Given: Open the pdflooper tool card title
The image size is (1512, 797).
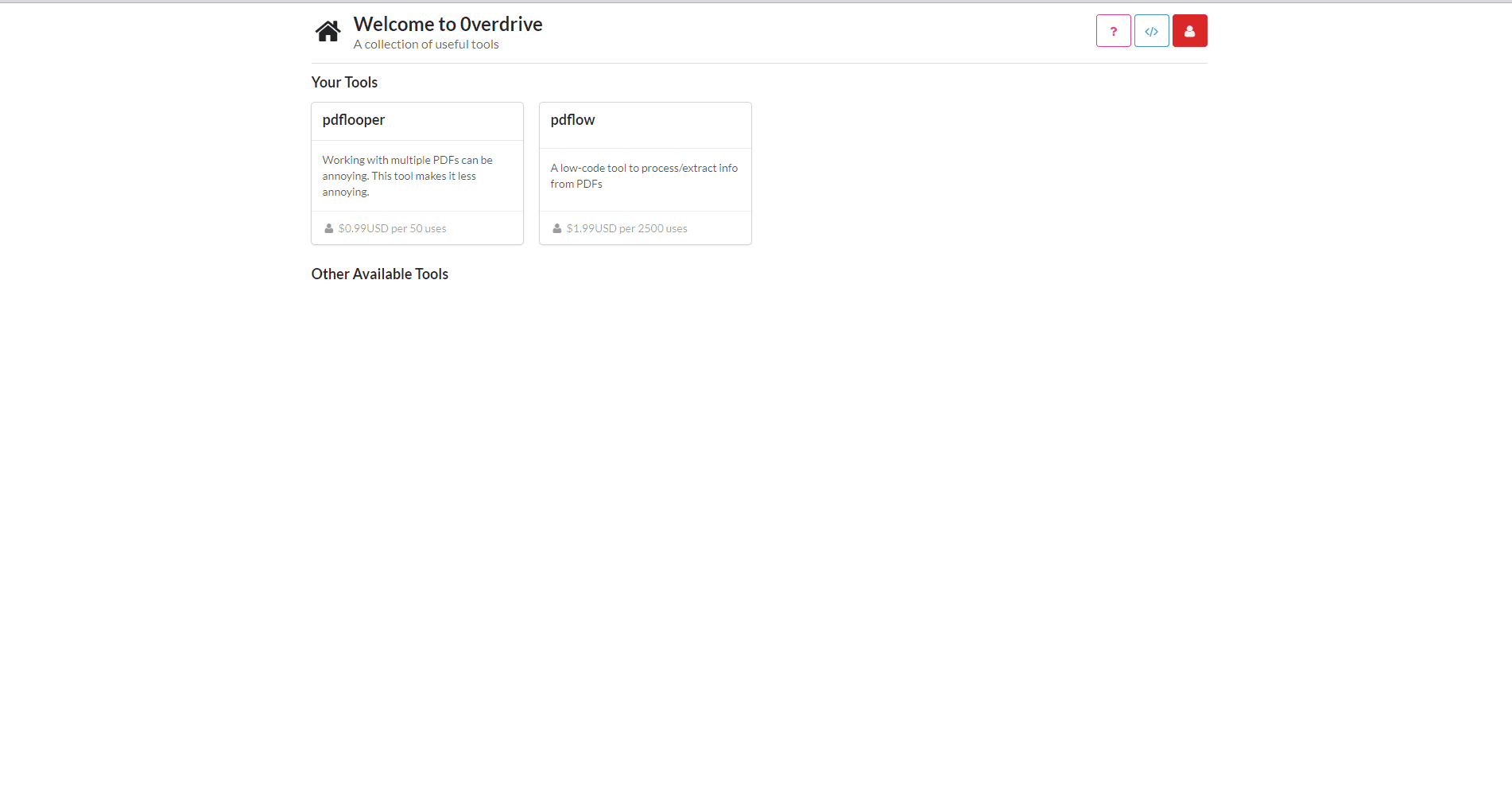Looking at the screenshot, I should pos(354,120).
